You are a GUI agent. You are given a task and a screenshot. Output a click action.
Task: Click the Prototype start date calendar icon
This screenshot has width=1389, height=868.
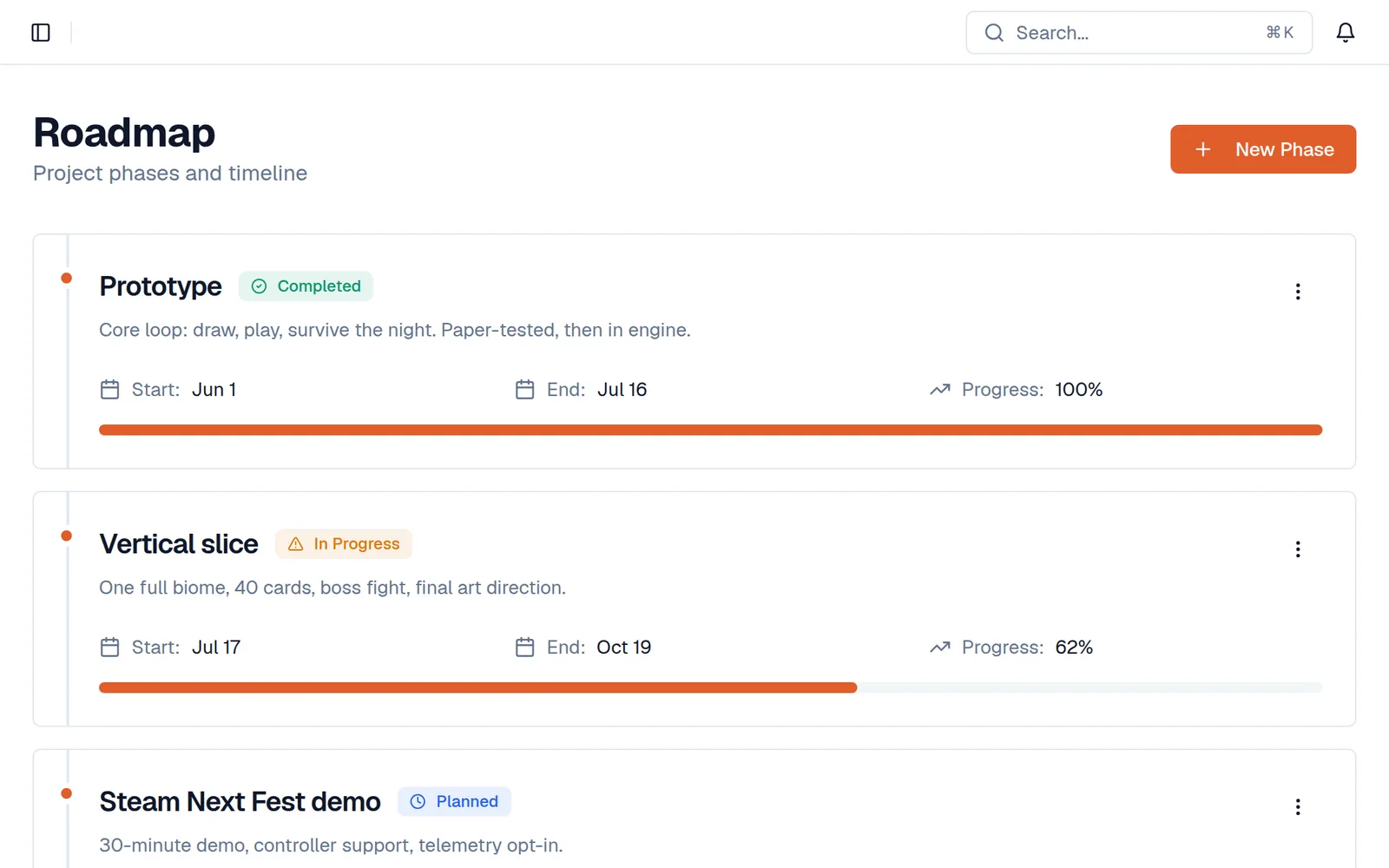(x=109, y=390)
